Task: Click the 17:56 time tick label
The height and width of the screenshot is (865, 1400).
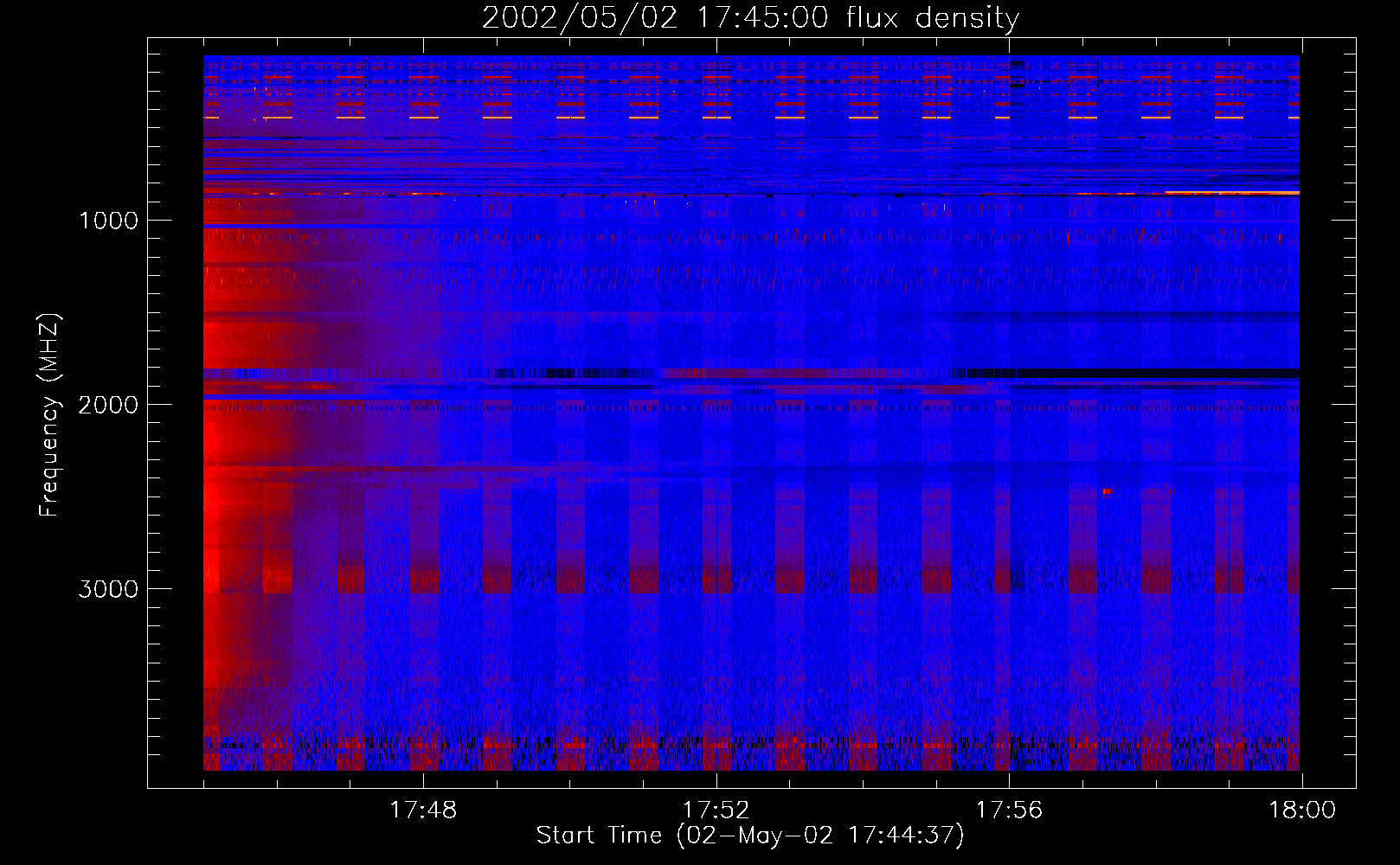Action: tap(1009, 811)
